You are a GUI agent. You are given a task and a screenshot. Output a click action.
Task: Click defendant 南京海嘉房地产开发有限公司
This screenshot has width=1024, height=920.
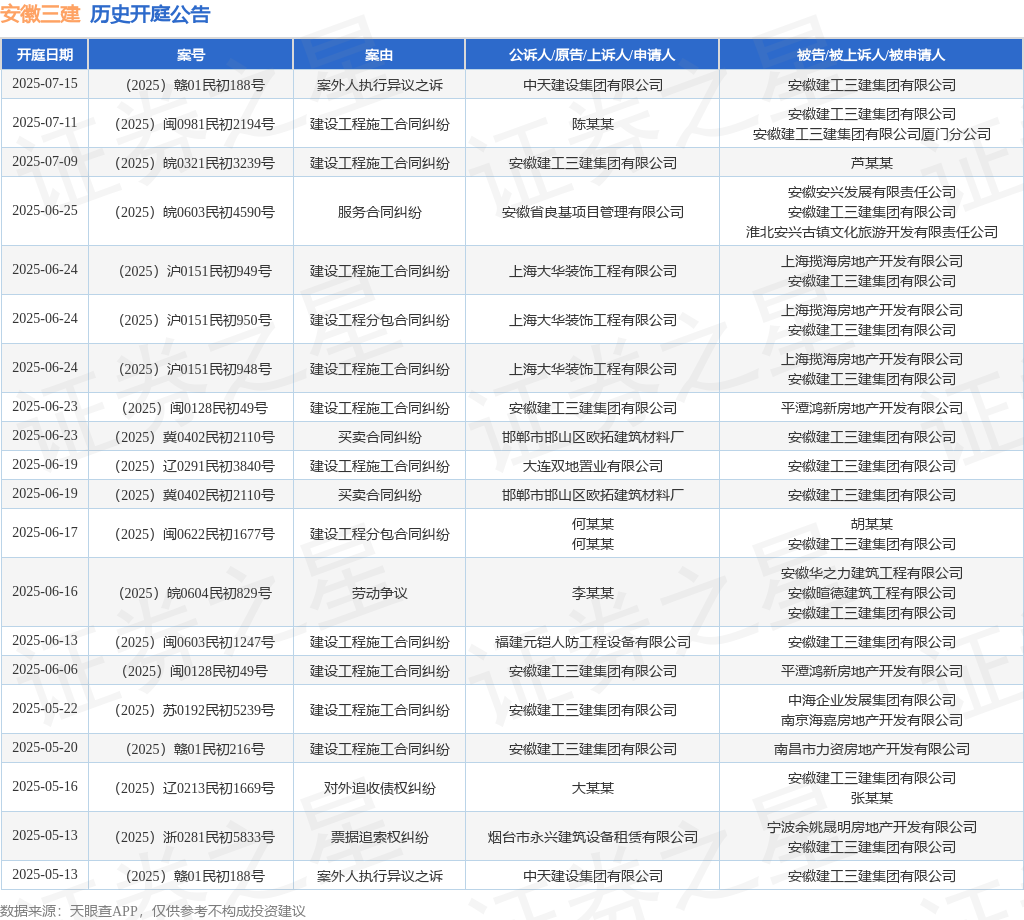(871, 720)
